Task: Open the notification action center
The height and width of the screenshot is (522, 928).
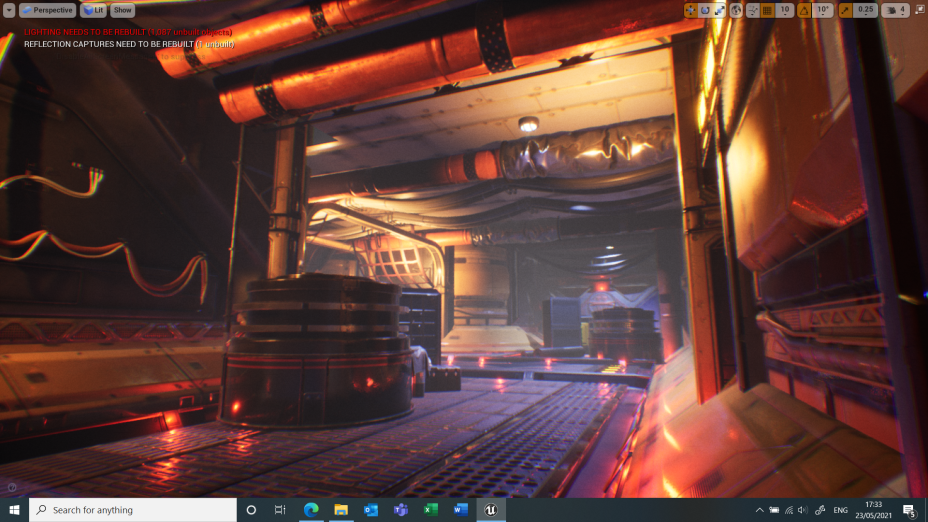Action: click(910, 510)
